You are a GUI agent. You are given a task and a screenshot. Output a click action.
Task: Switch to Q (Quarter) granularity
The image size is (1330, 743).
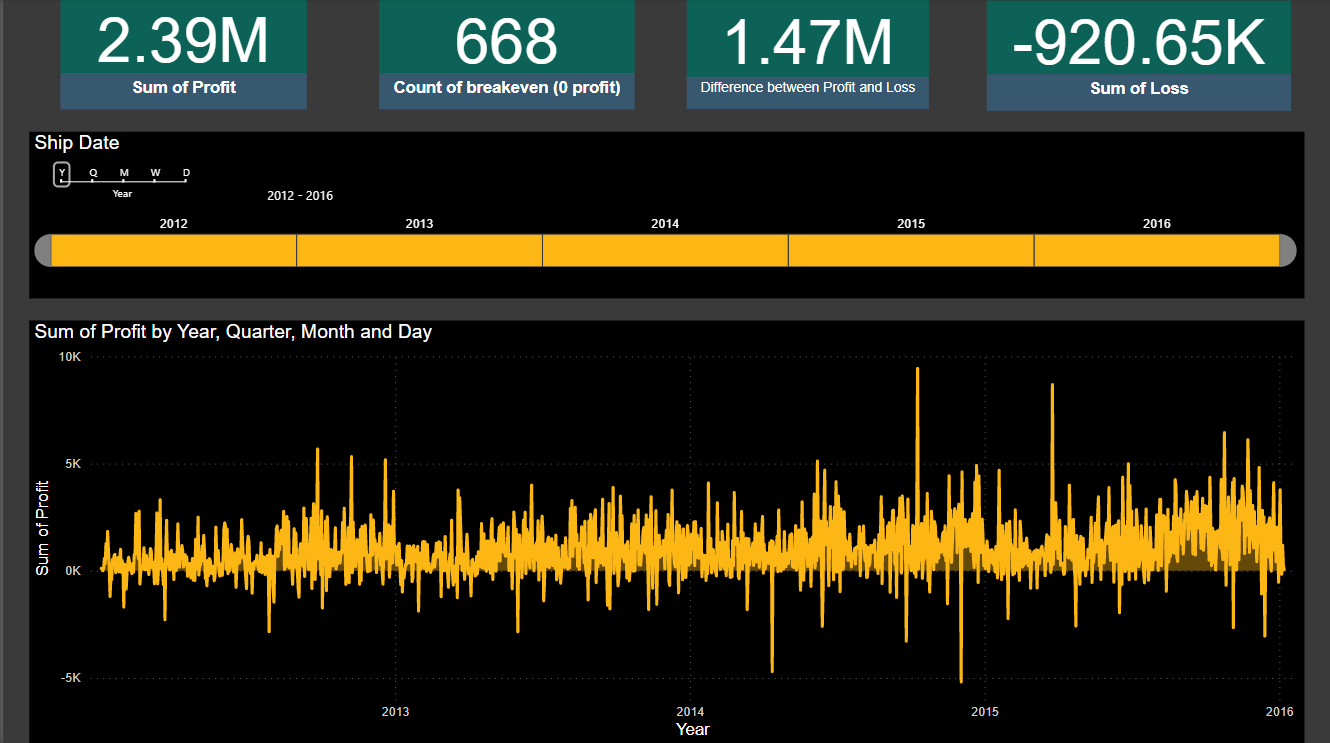[x=92, y=173]
